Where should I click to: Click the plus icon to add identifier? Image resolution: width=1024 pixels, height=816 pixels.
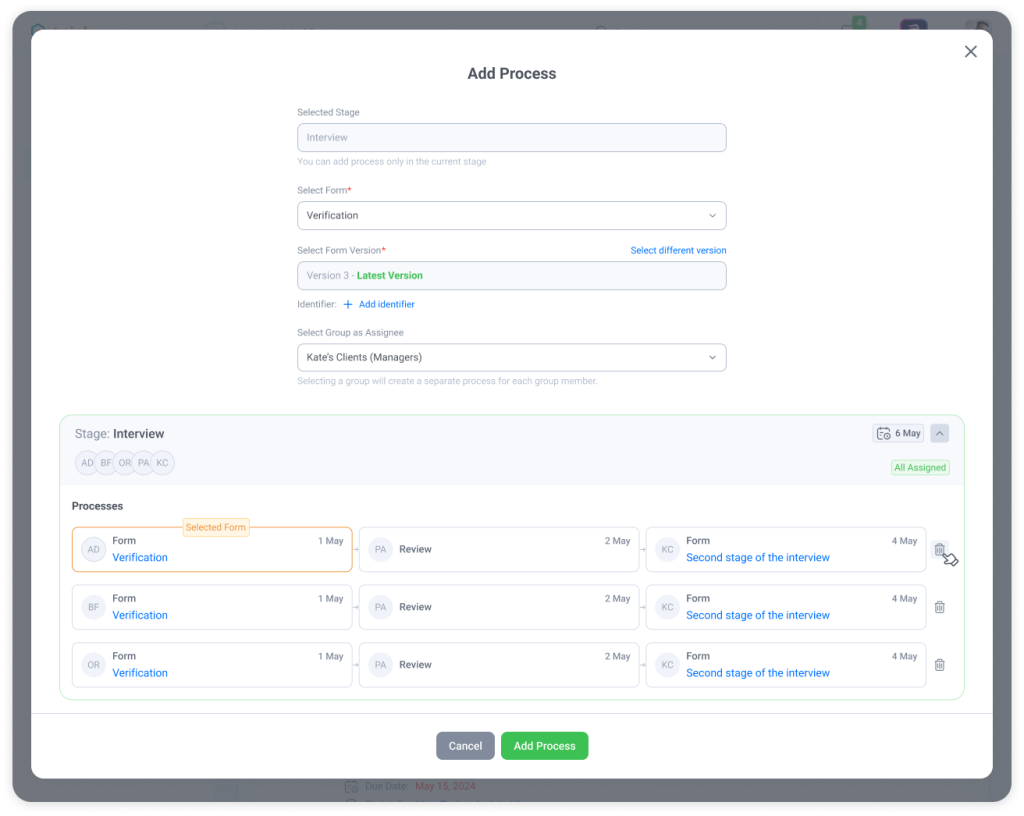pos(345,304)
